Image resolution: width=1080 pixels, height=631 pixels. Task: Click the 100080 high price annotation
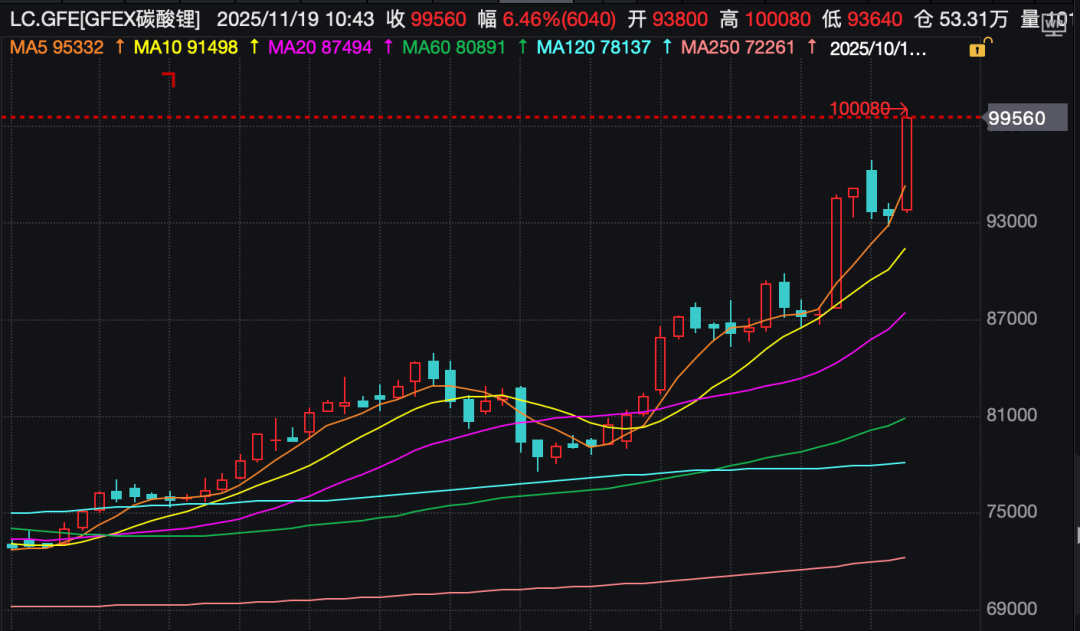tap(859, 108)
